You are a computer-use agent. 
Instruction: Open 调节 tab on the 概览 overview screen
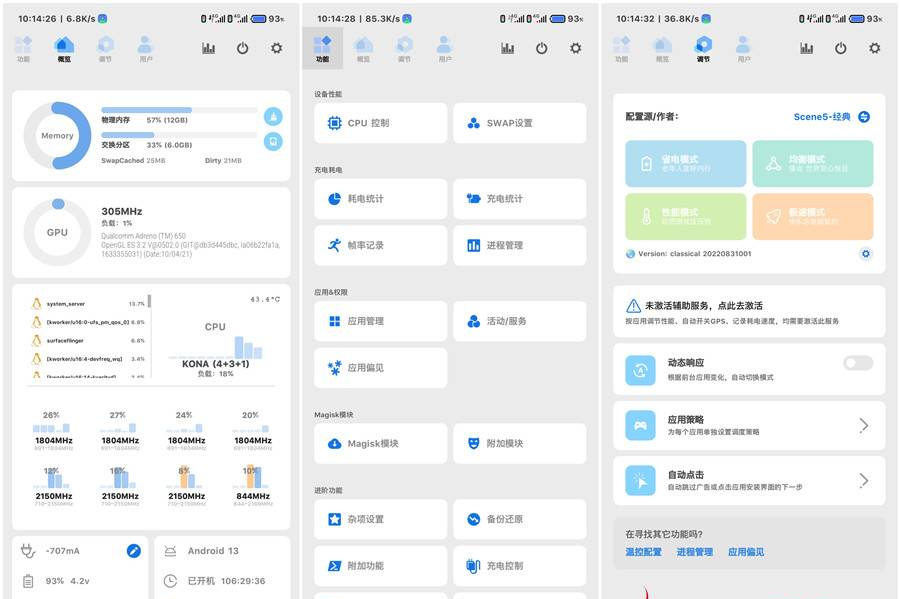coord(106,49)
